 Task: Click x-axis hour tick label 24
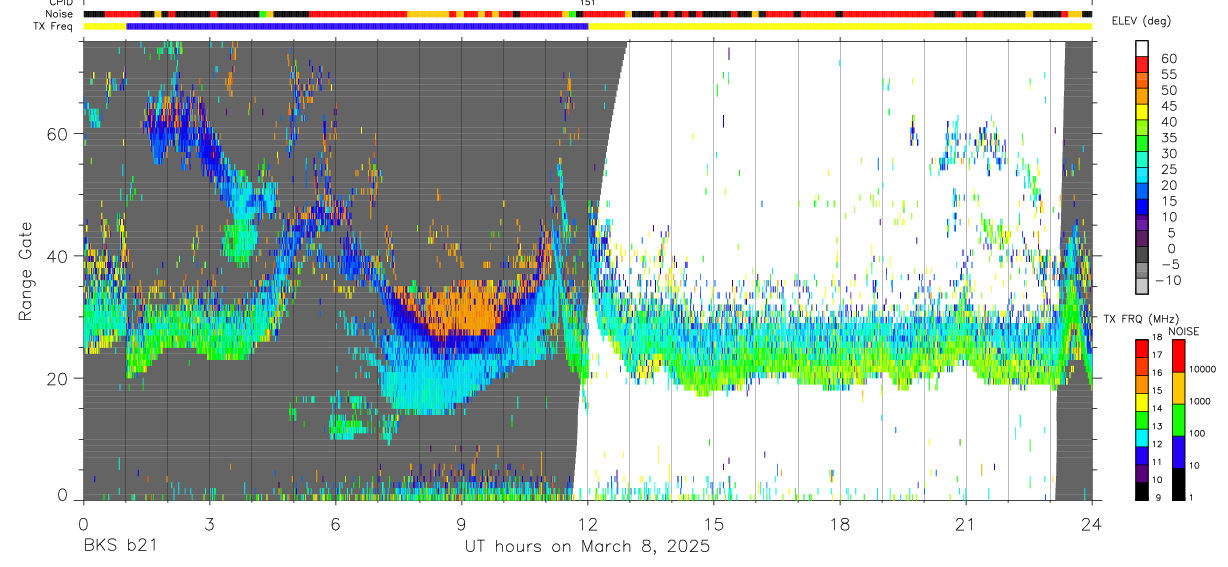click(1091, 524)
